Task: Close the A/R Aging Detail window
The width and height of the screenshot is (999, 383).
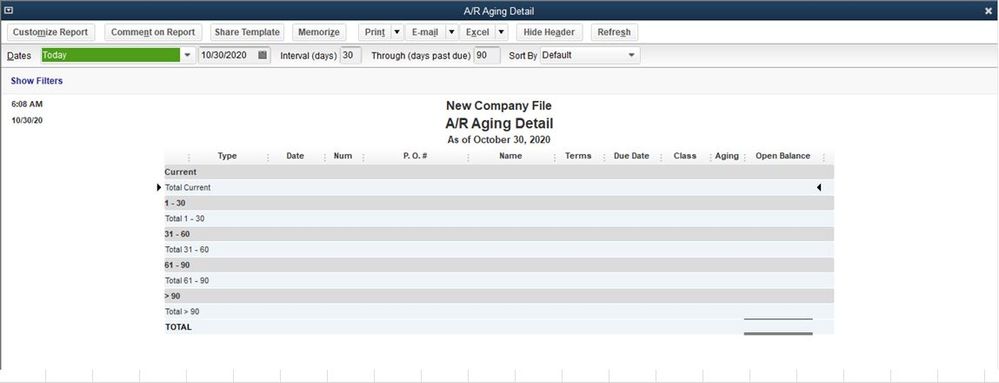Action: (x=988, y=11)
